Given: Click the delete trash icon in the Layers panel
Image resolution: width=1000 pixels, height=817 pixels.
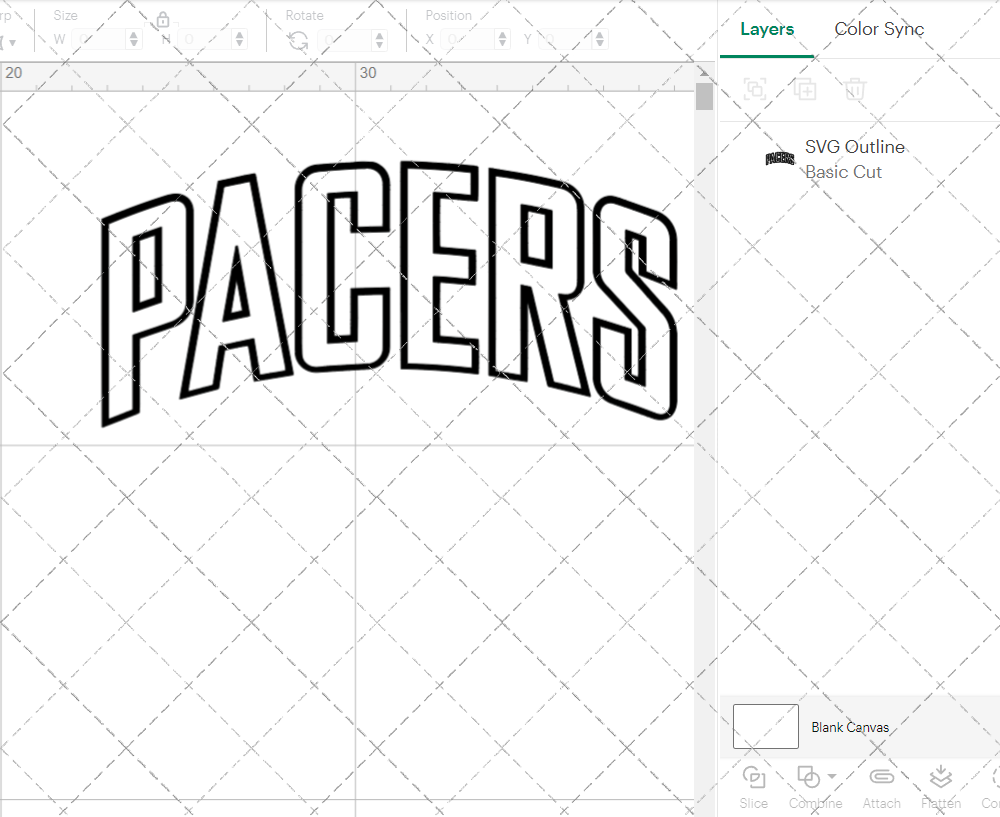Looking at the screenshot, I should coord(855,89).
